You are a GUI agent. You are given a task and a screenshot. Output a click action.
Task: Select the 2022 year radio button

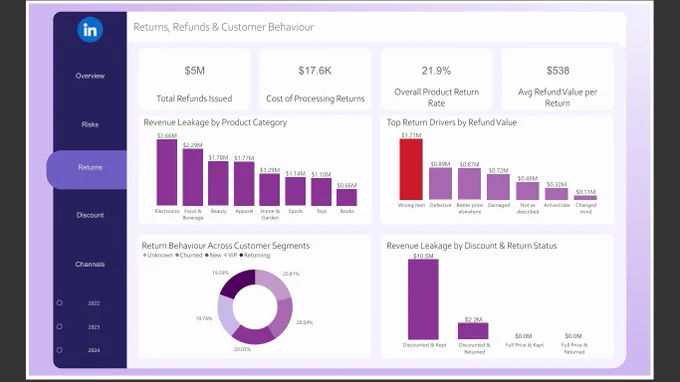coord(59,303)
